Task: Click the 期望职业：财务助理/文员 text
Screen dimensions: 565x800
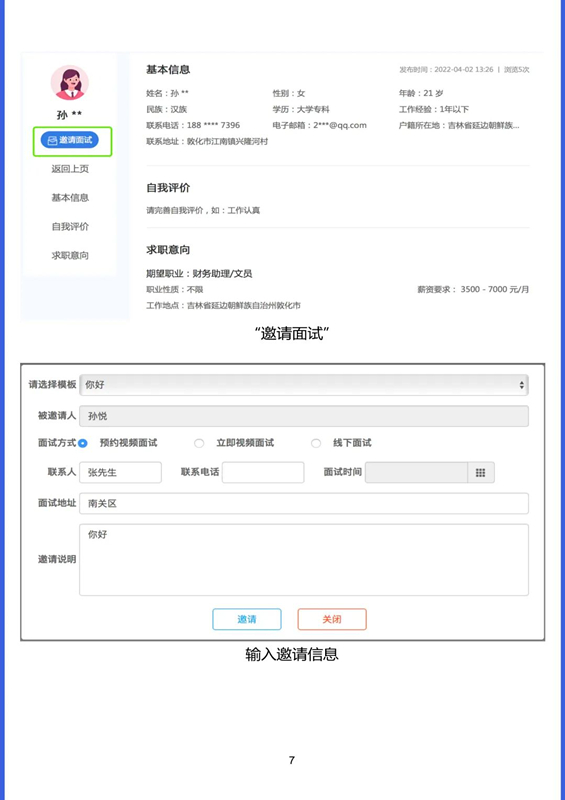Action: tap(199, 273)
